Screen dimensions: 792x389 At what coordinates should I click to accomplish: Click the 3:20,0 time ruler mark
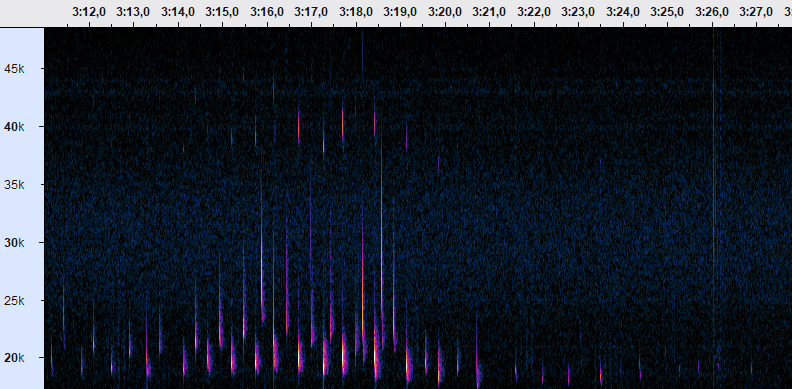(445, 12)
